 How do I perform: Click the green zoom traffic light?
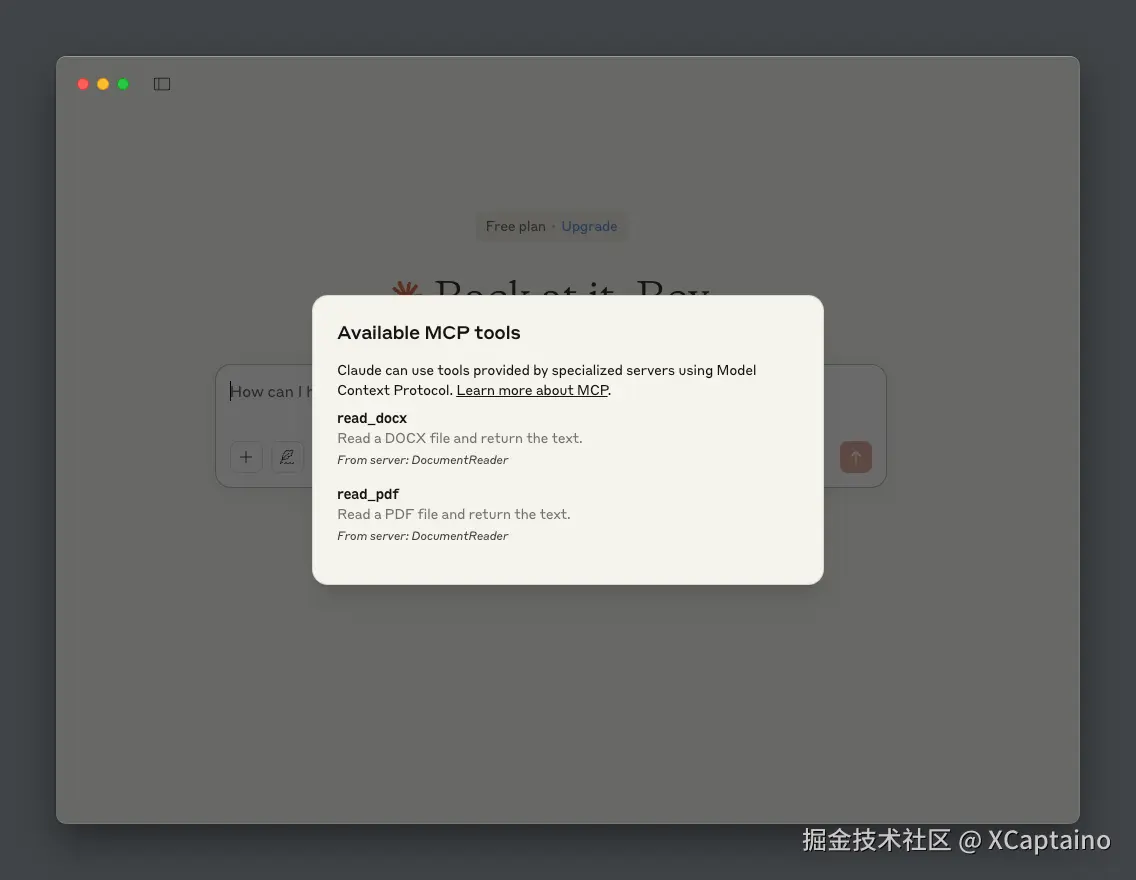[x=122, y=84]
